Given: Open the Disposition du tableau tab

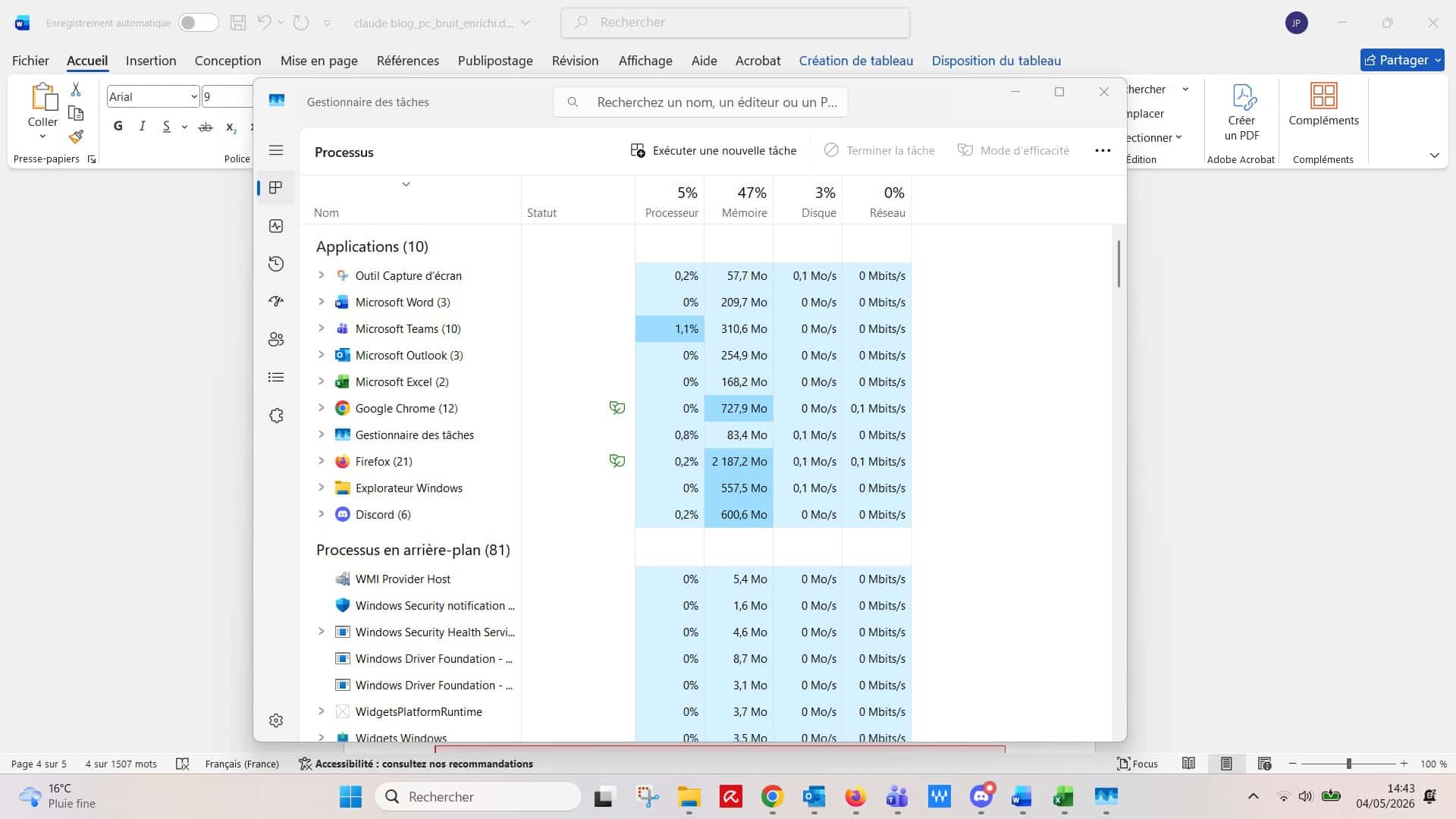Looking at the screenshot, I should (996, 61).
